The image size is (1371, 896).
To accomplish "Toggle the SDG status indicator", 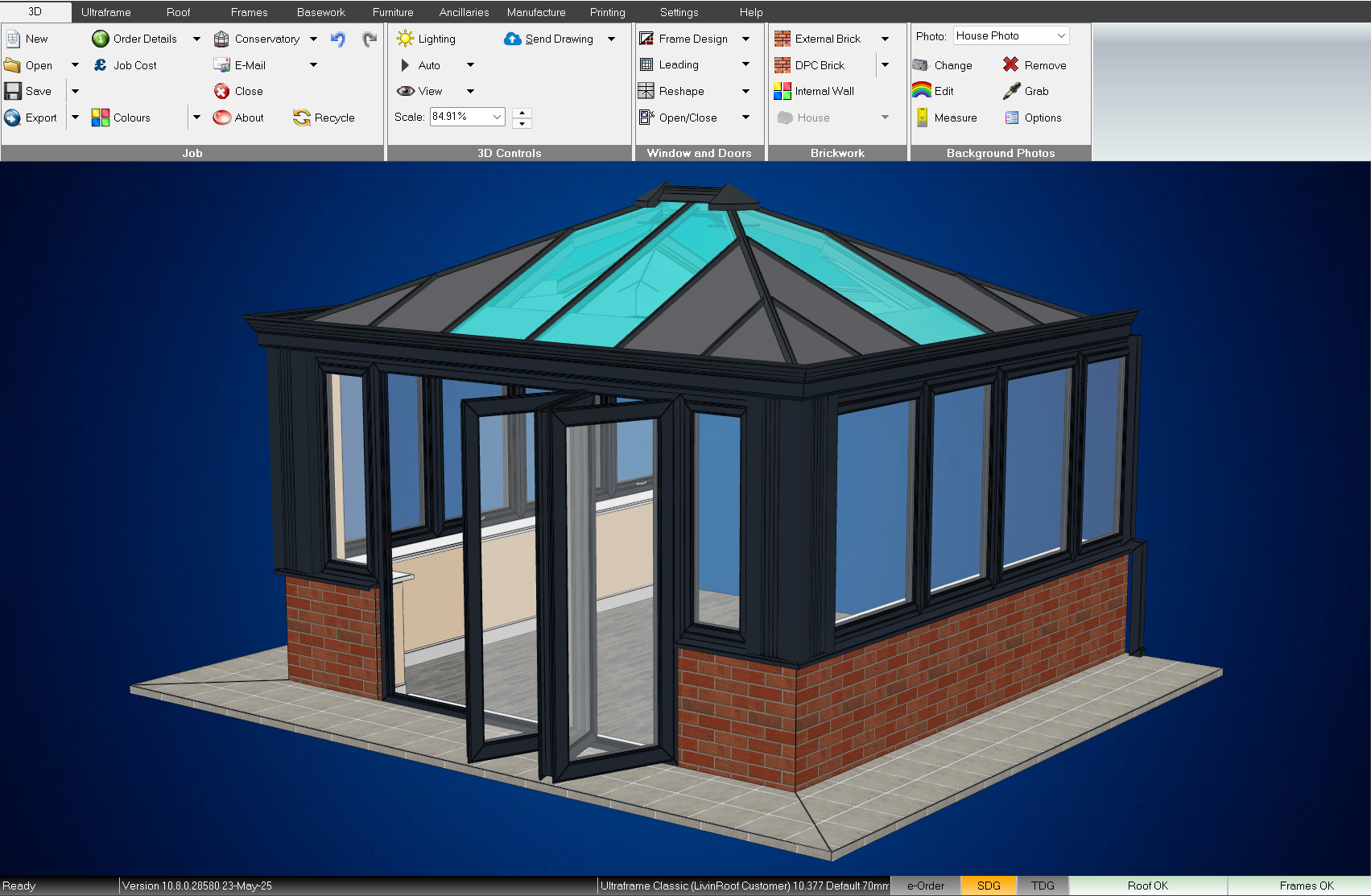I will coord(989,886).
